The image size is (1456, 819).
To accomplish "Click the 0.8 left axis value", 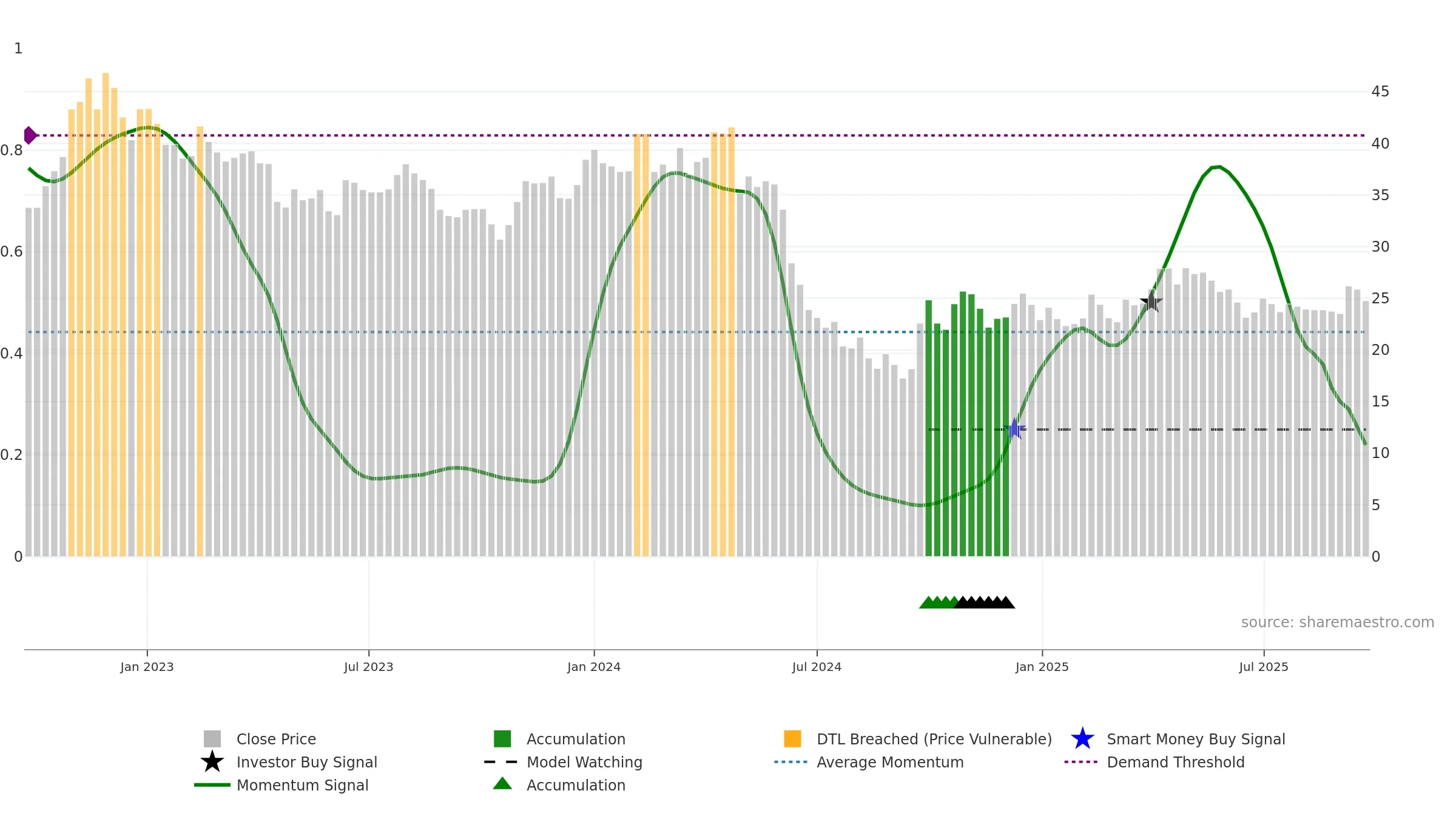I will pos(12,150).
